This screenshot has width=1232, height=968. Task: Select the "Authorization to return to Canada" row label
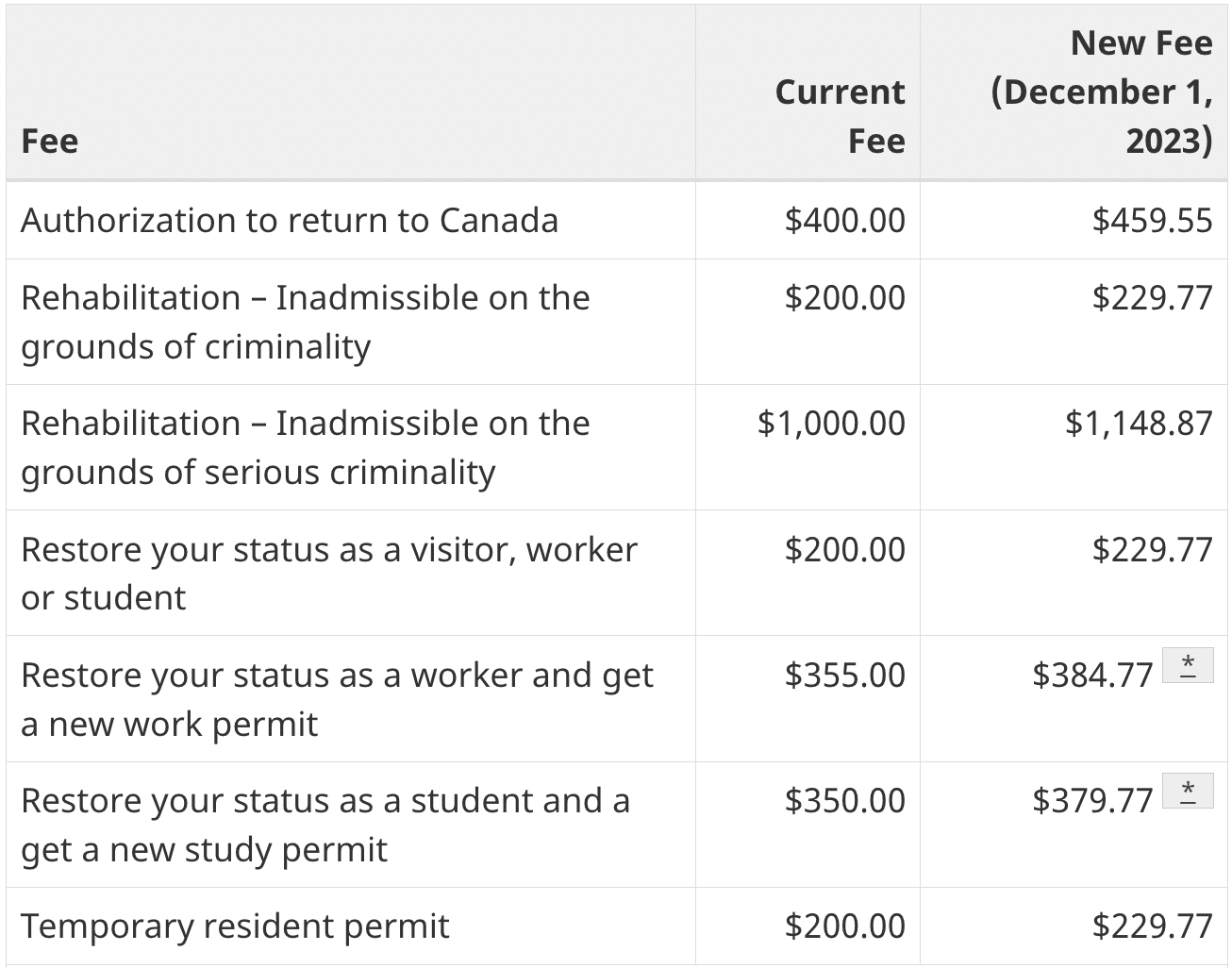point(290,221)
